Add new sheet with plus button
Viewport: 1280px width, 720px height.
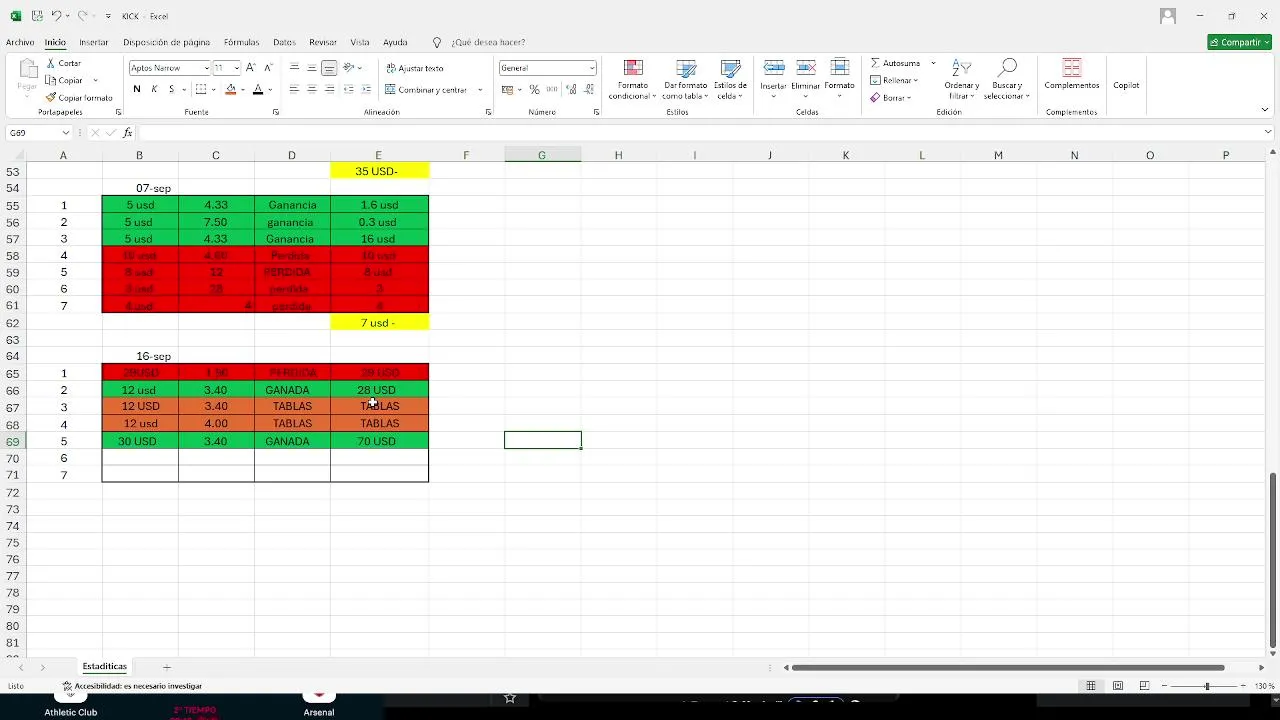(x=167, y=667)
